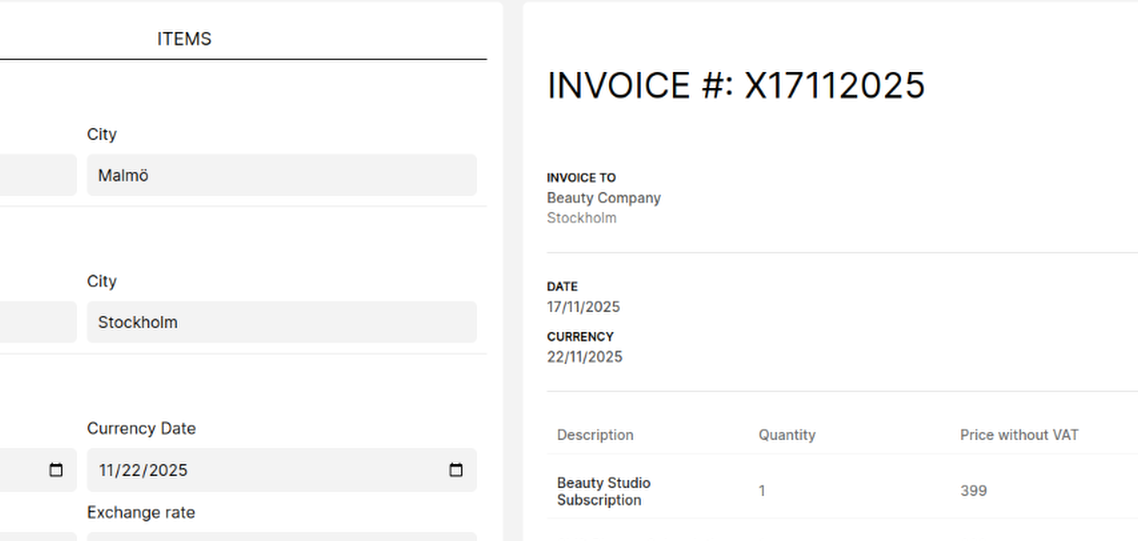Screen dimensions: 1138x541
Task: Click the invoice date 17/11/2025
Action: [583, 307]
